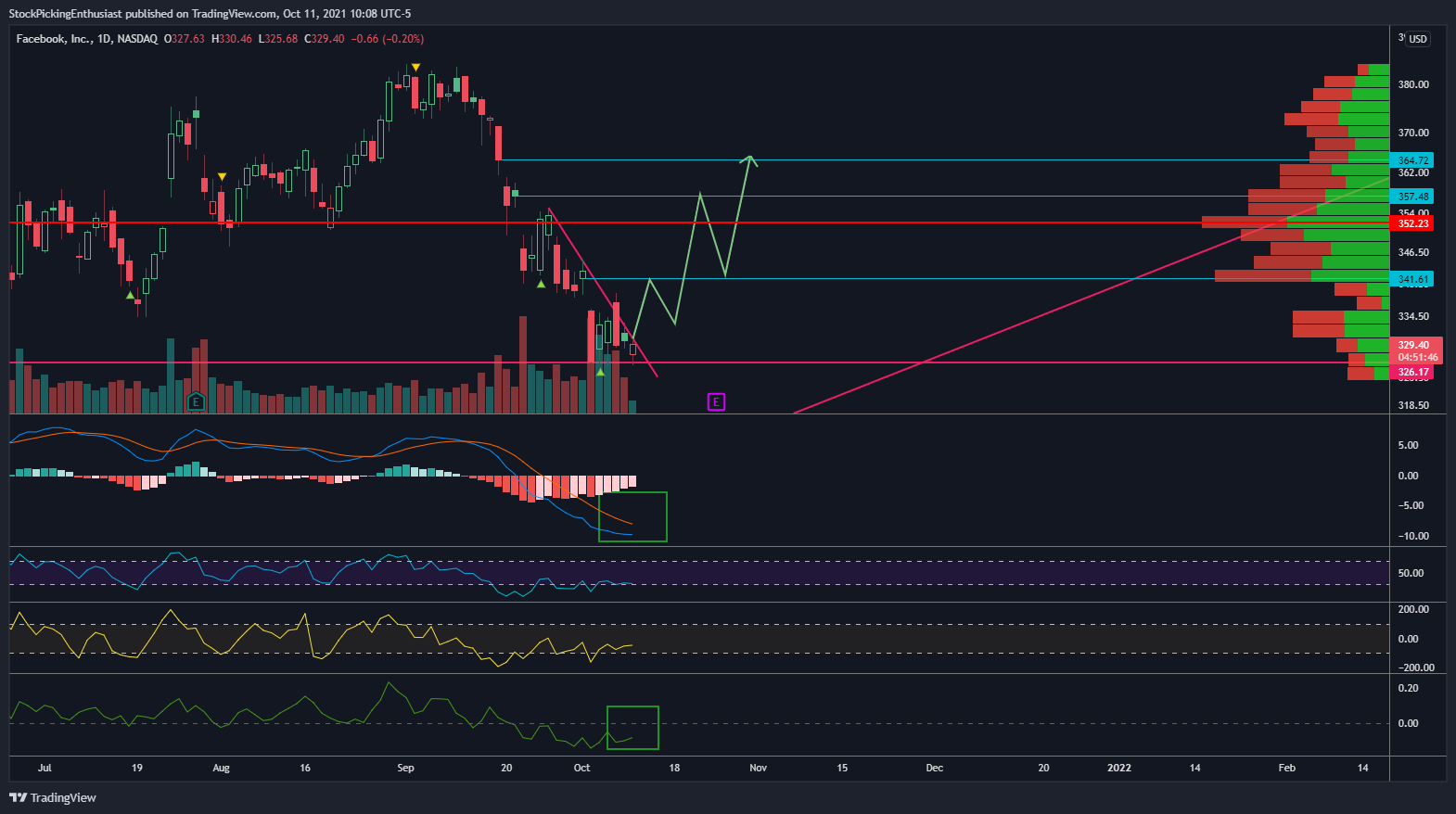Click the current price label 329.40
Viewport: 1456px width, 814px height.
coord(1414,345)
